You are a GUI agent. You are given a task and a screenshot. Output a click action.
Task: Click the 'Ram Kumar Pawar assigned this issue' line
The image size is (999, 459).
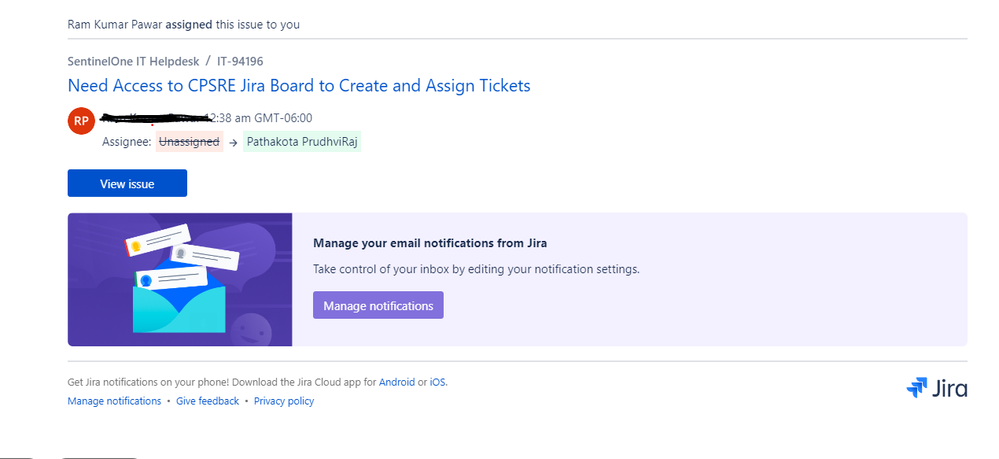[183, 25]
